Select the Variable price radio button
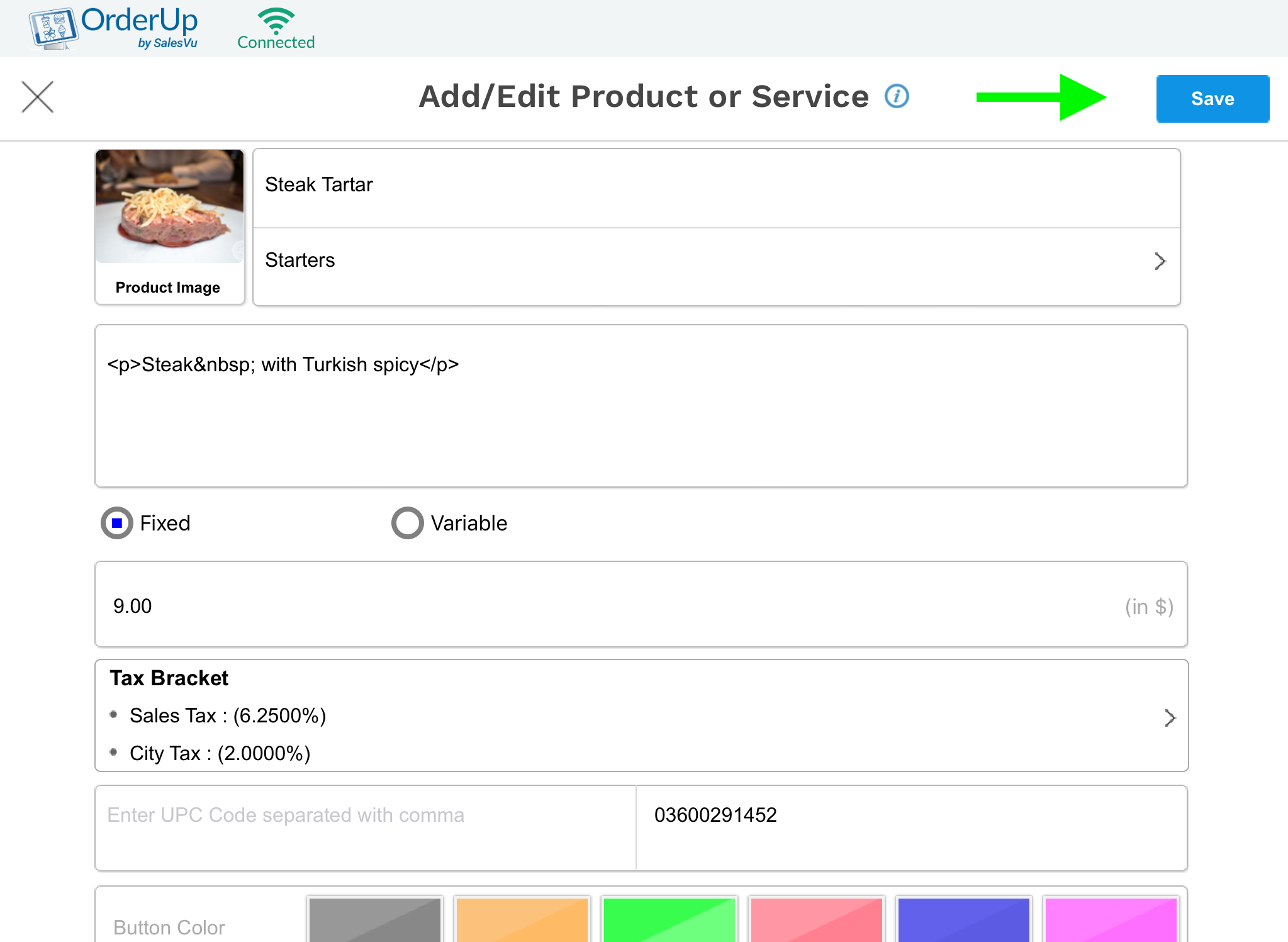This screenshot has height=942, width=1288. pyautogui.click(x=408, y=523)
